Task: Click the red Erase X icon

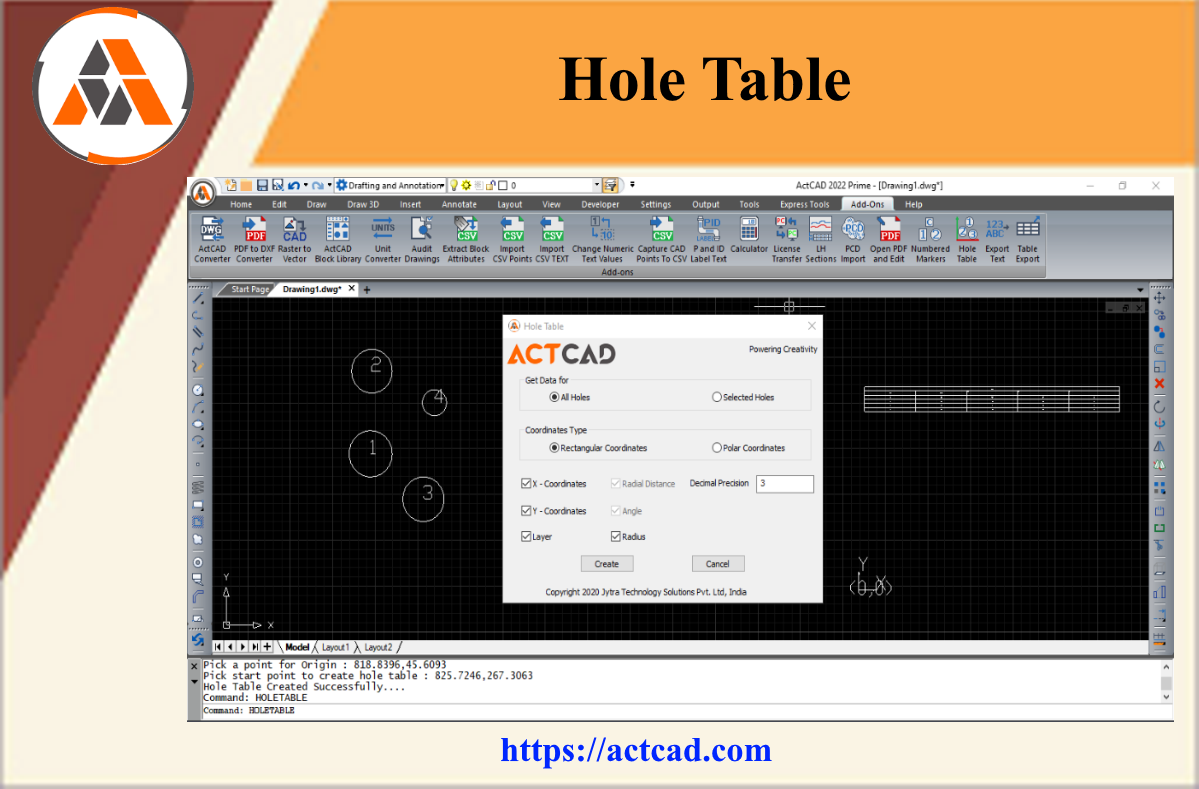Action: click(1159, 384)
